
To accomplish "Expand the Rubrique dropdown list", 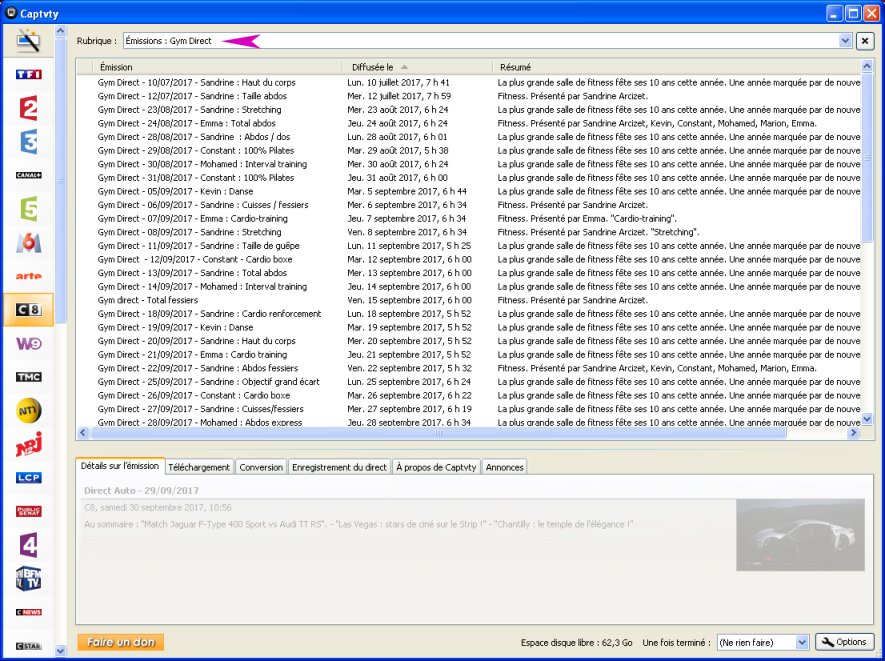I will point(845,41).
